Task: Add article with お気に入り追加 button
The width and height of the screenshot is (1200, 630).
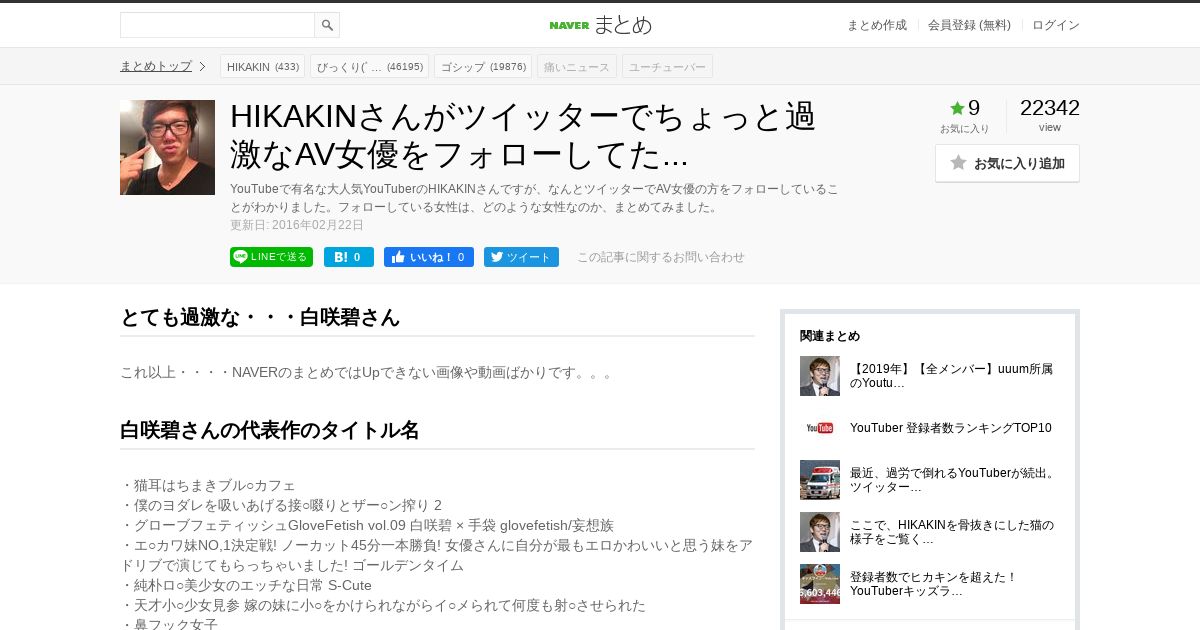Action: coord(1007,163)
